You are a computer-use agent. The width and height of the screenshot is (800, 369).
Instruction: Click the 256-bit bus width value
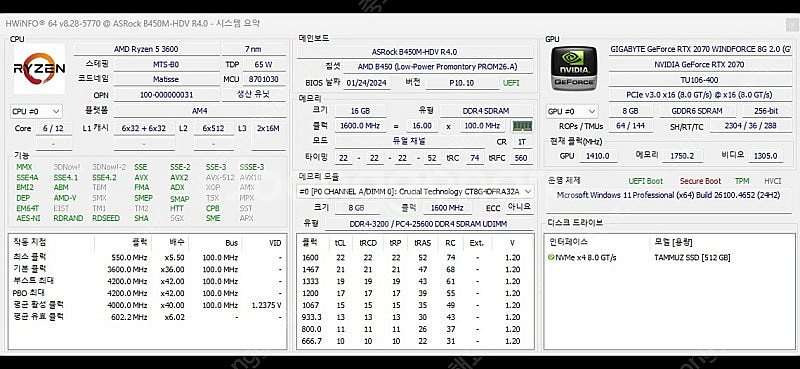pyautogui.click(x=766, y=111)
